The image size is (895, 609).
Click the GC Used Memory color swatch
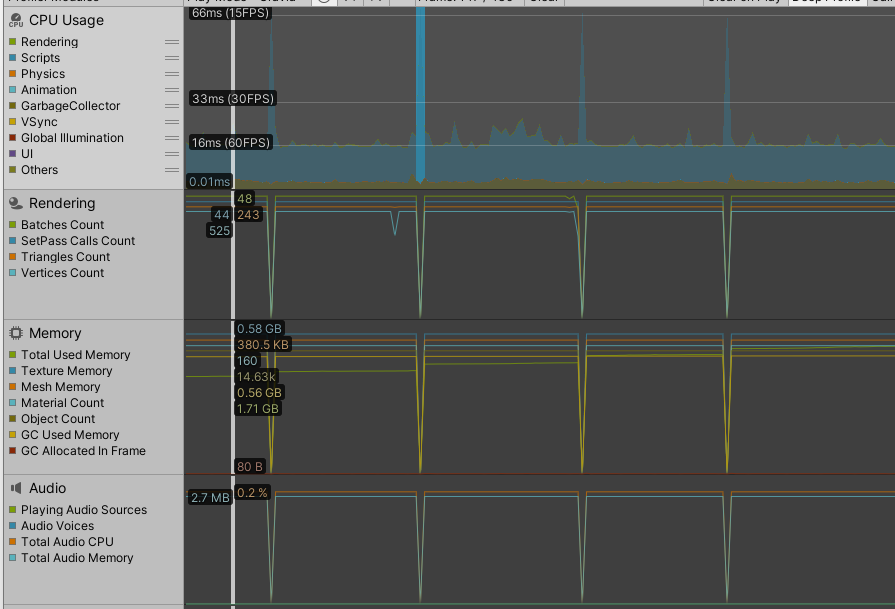(x=11, y=434)
